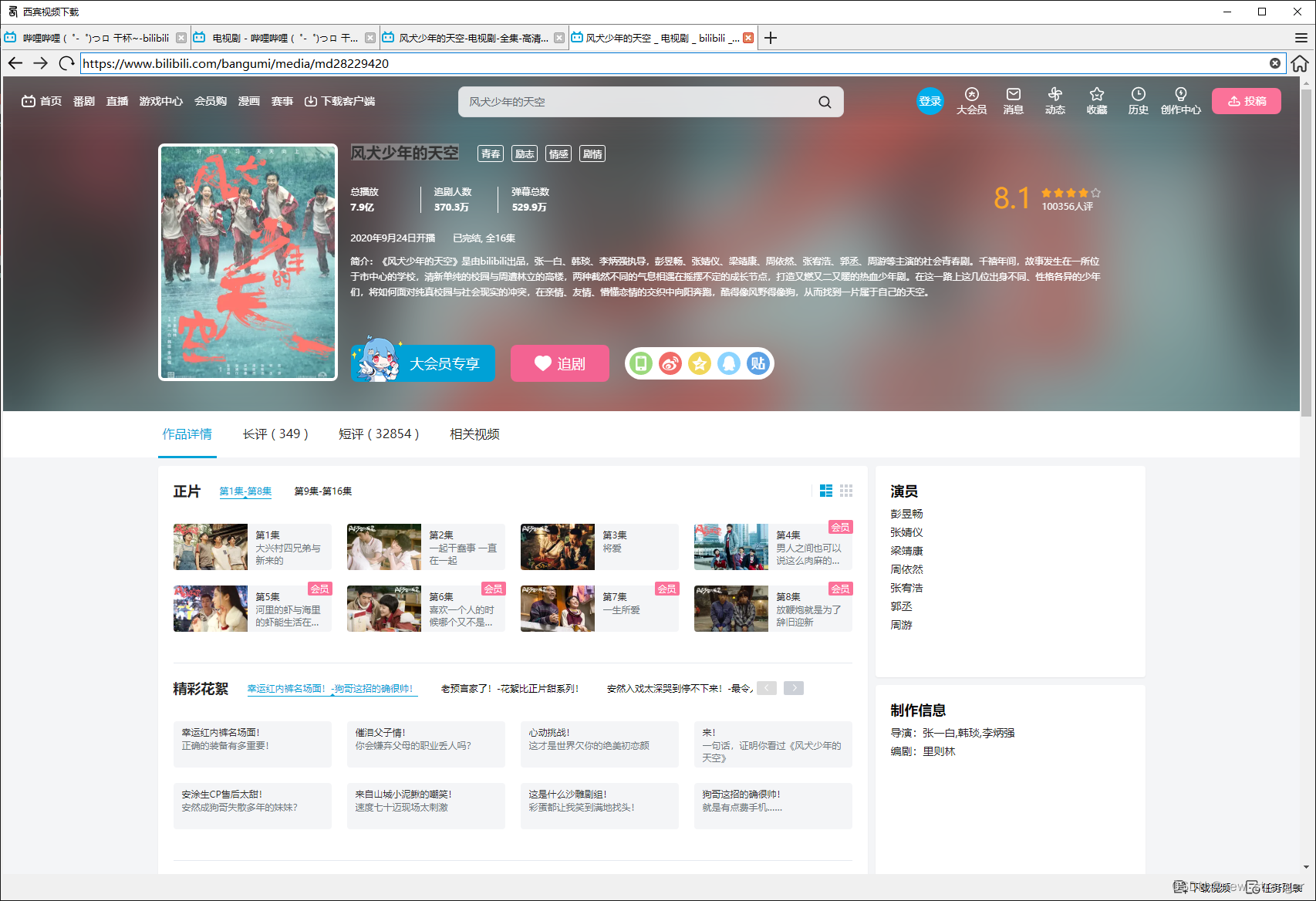Share via the green mobile phone icon
The image size is (1316, 901).
tap(640, 363)
